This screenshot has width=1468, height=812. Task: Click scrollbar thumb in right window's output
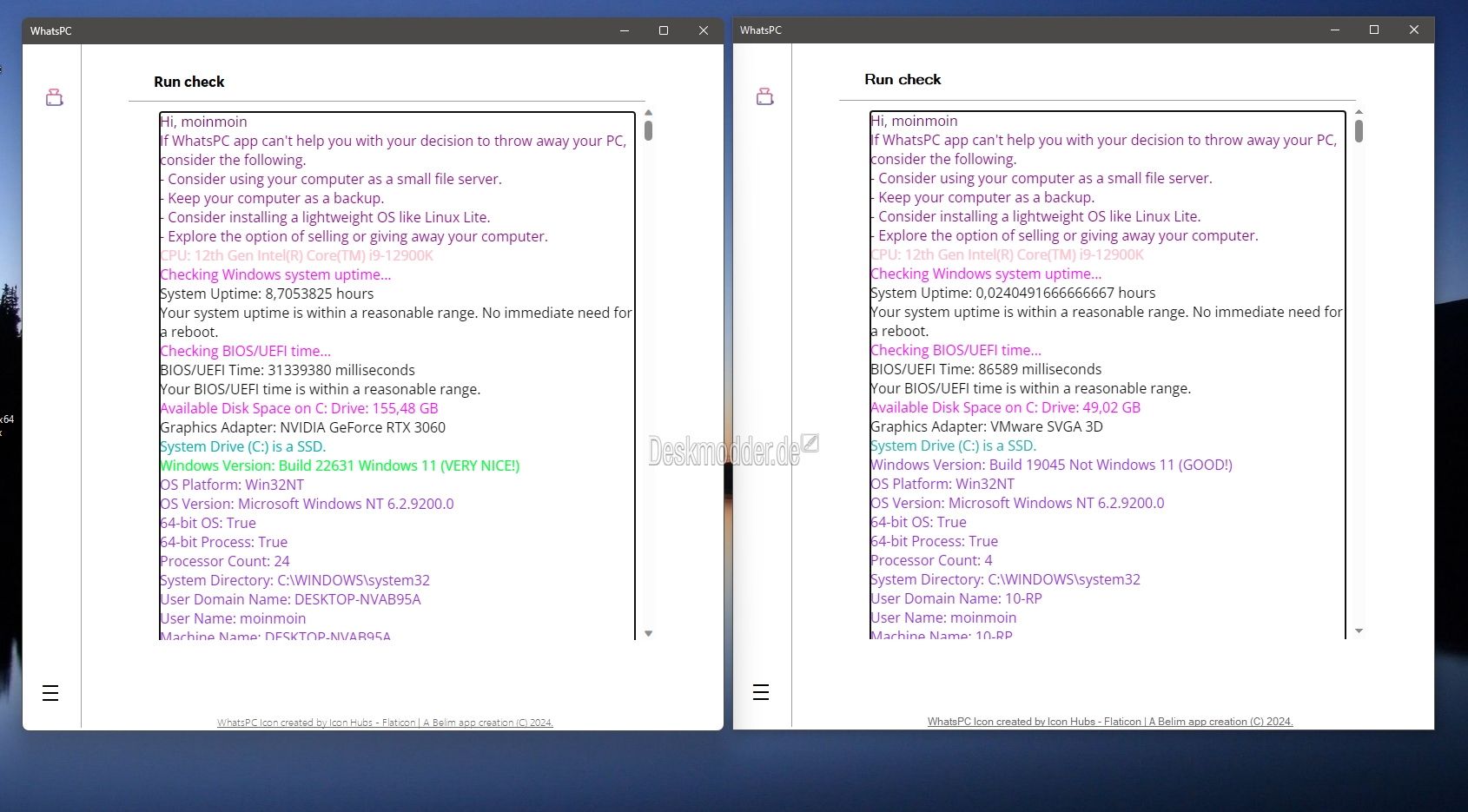pos(1359,131)
